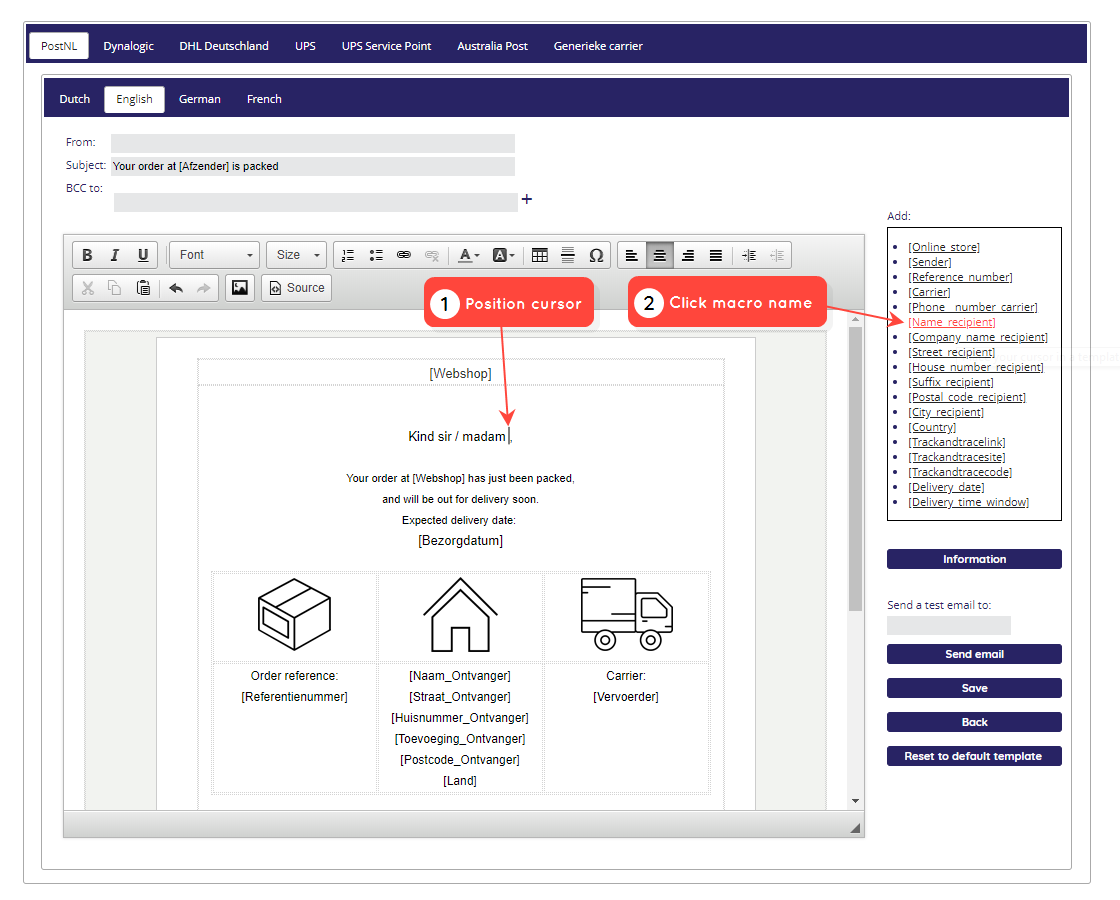Focus the test email address field
Screen dimensions: 1120x900
click(949, 626)
